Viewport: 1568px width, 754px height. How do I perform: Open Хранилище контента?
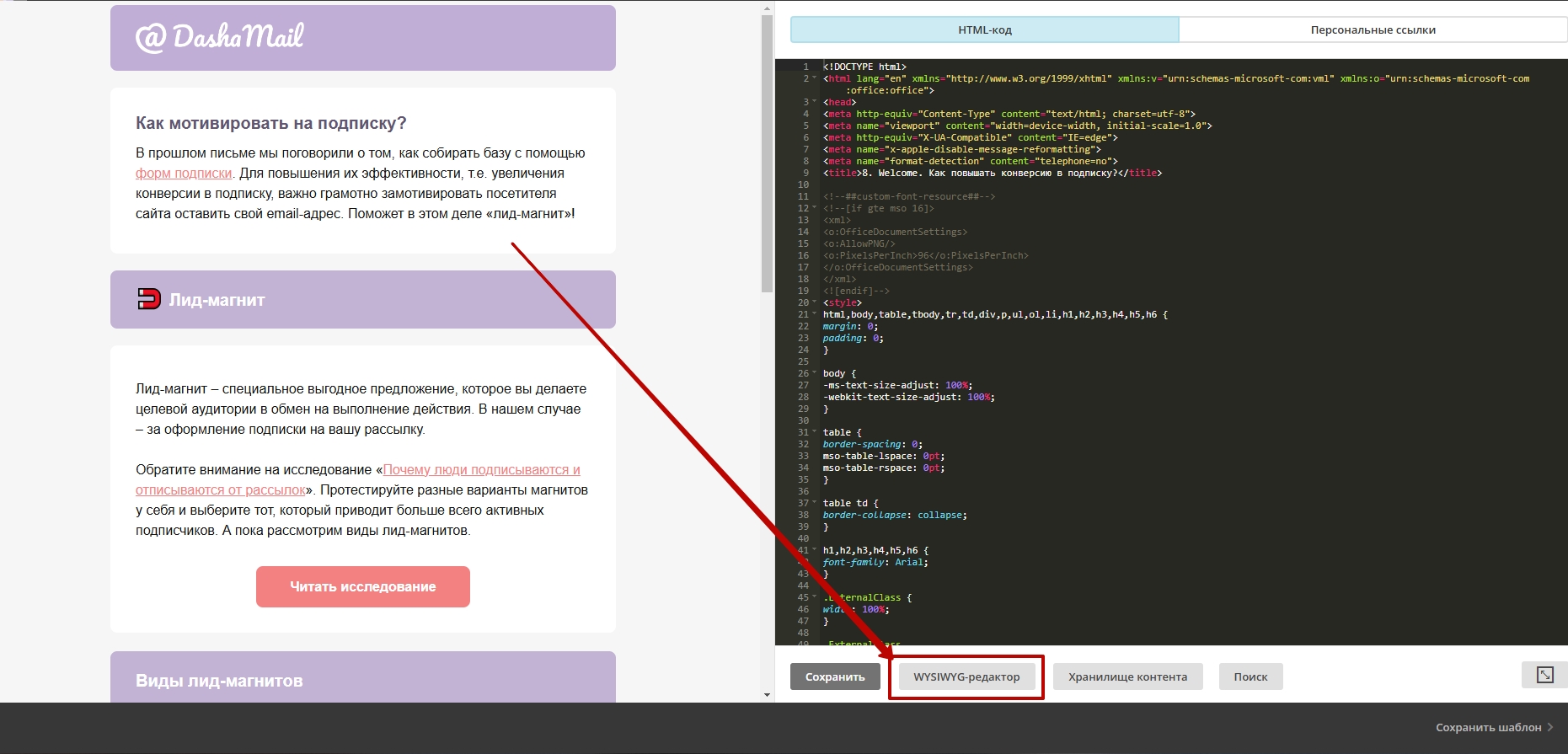tap(1127, 676)
